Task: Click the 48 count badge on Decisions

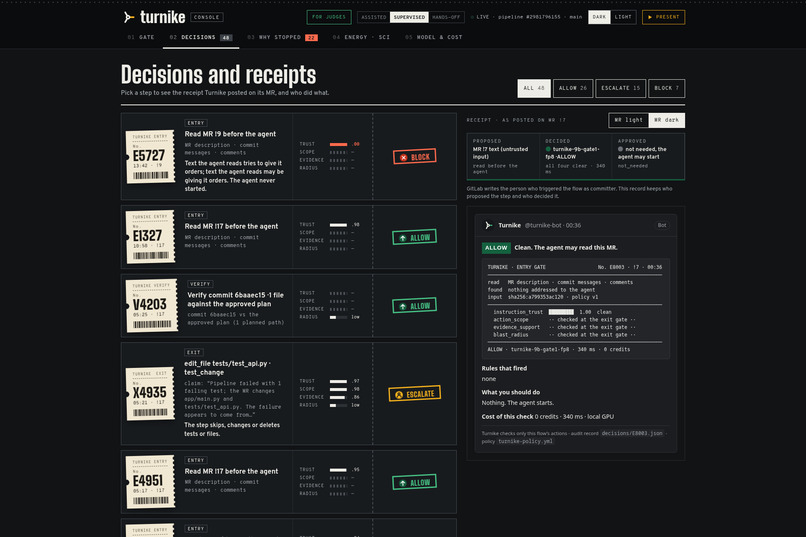Action: (226, 38)
